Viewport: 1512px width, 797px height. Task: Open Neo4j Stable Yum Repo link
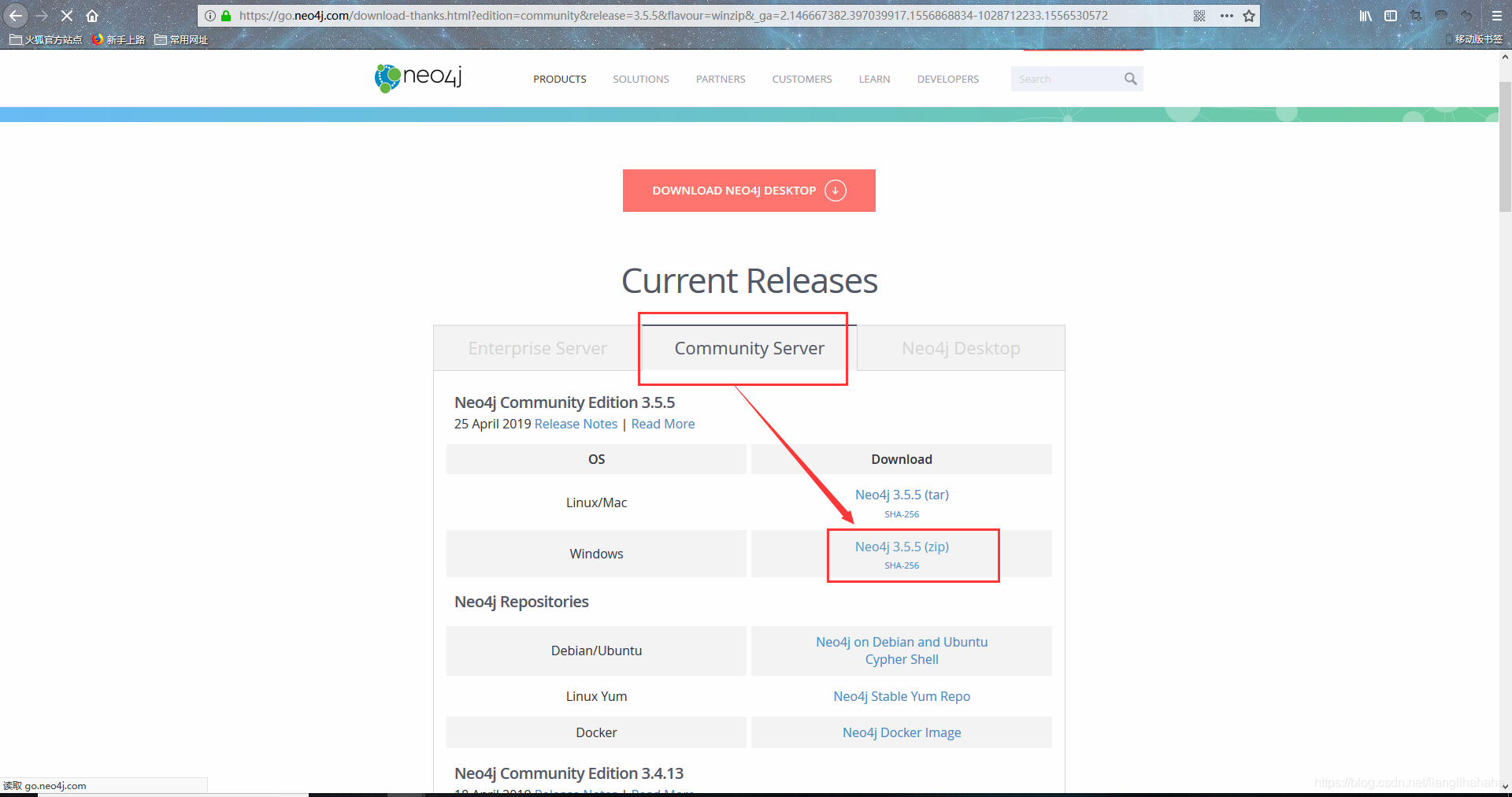click(x=902, y=696)
